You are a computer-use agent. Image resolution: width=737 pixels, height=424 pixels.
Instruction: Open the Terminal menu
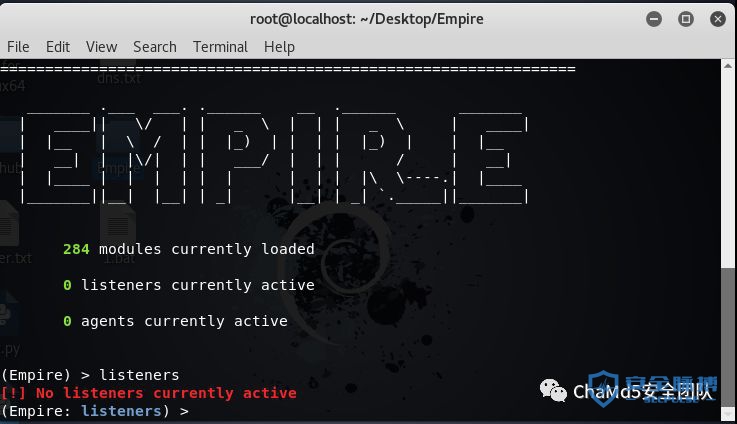[220, 47]
